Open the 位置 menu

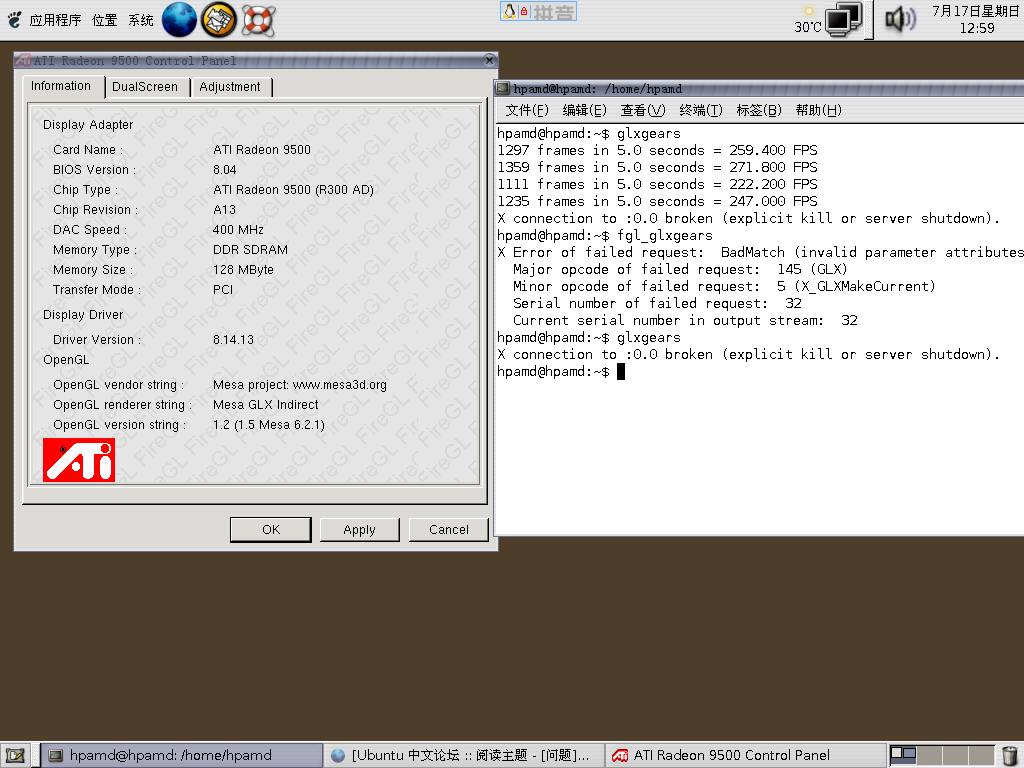tap(104, 20)
